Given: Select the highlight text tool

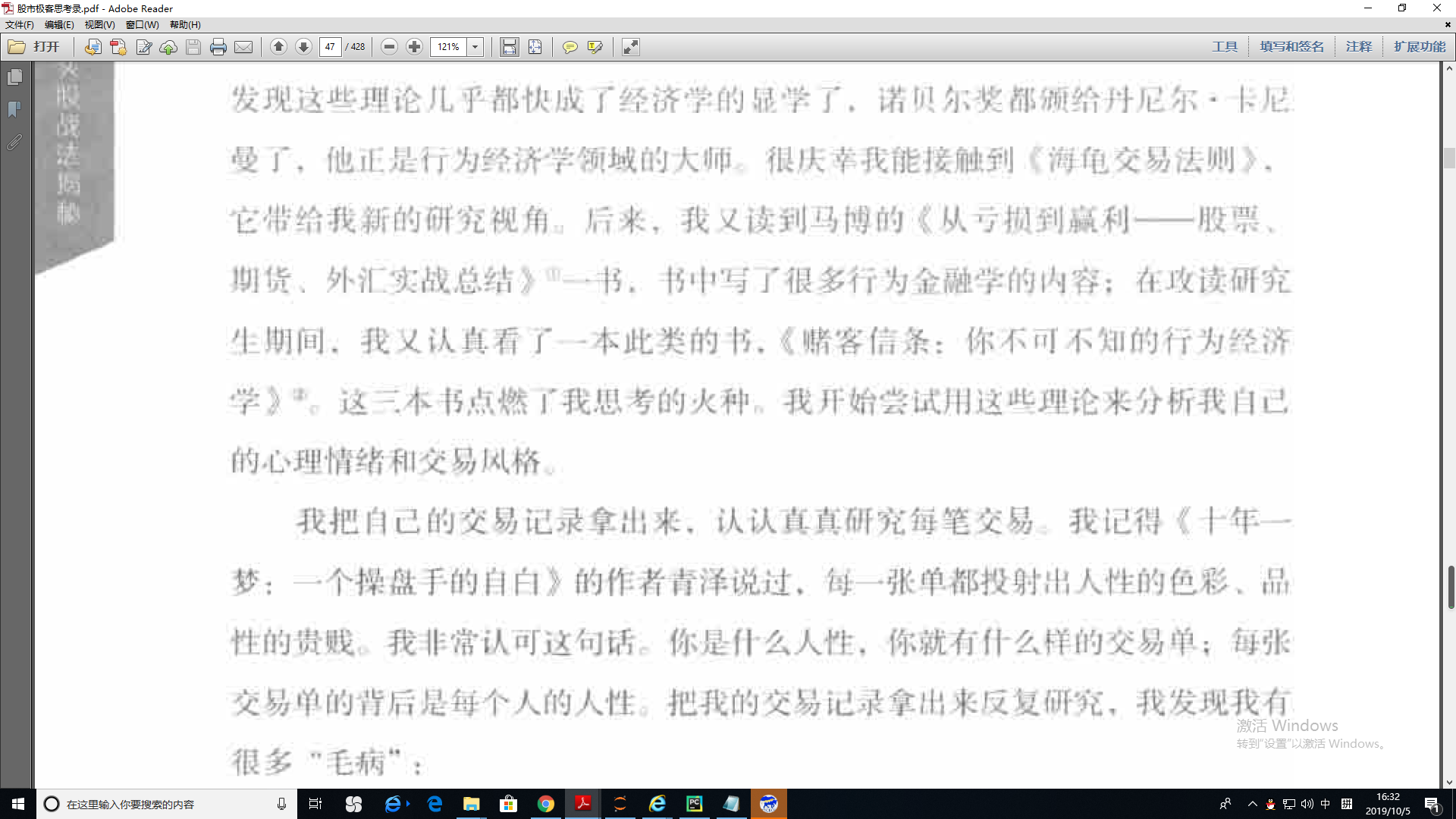Looking at the screenshot, I should point(595,47).
